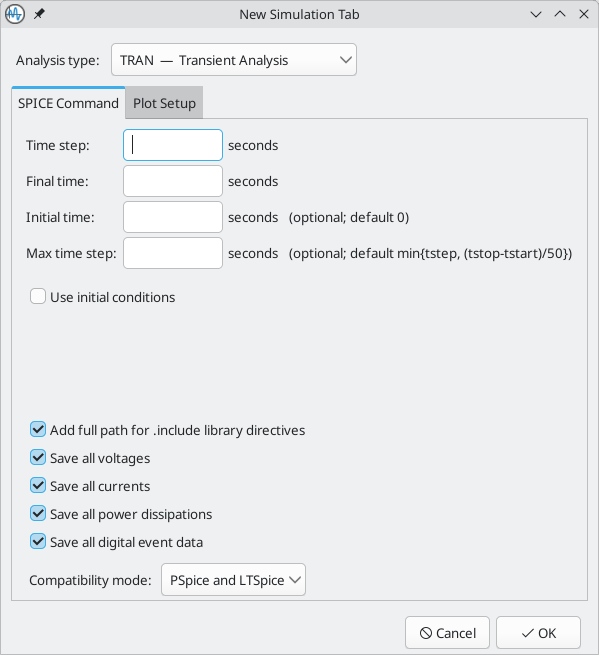
Task: Toggle the pin window icon
Action: click(x=39, y=14)
